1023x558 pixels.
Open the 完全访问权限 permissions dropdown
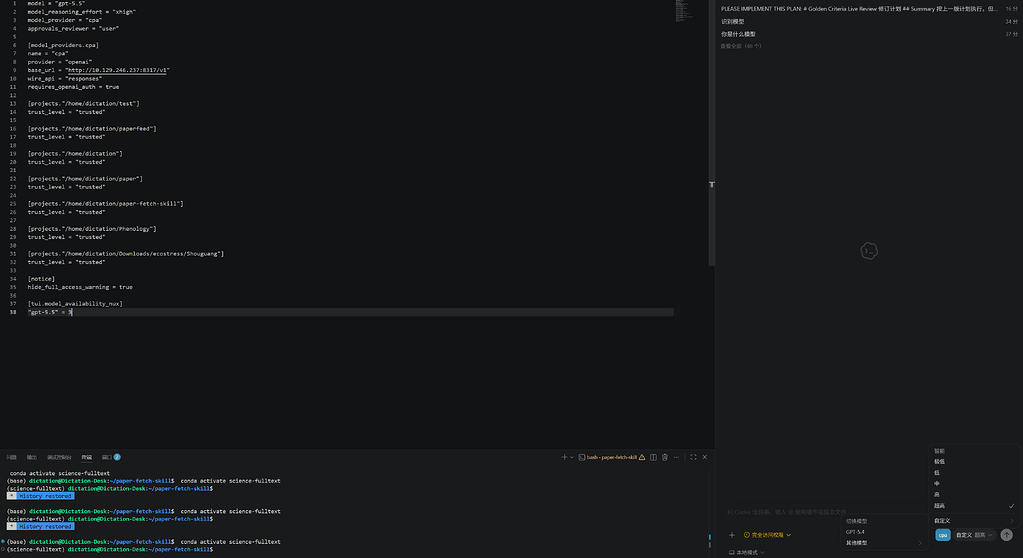click(767, 535)
